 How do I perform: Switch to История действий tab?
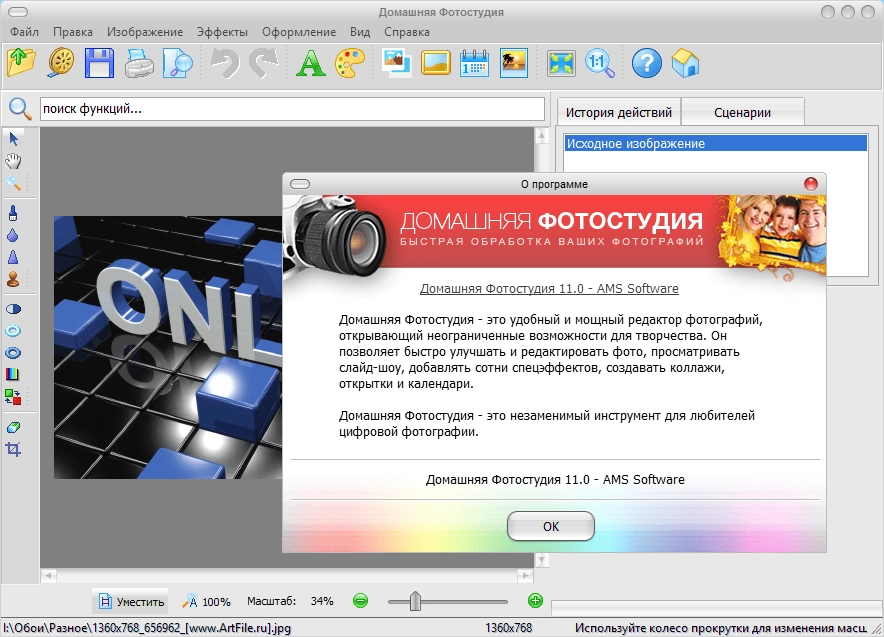tap(618, 112)
